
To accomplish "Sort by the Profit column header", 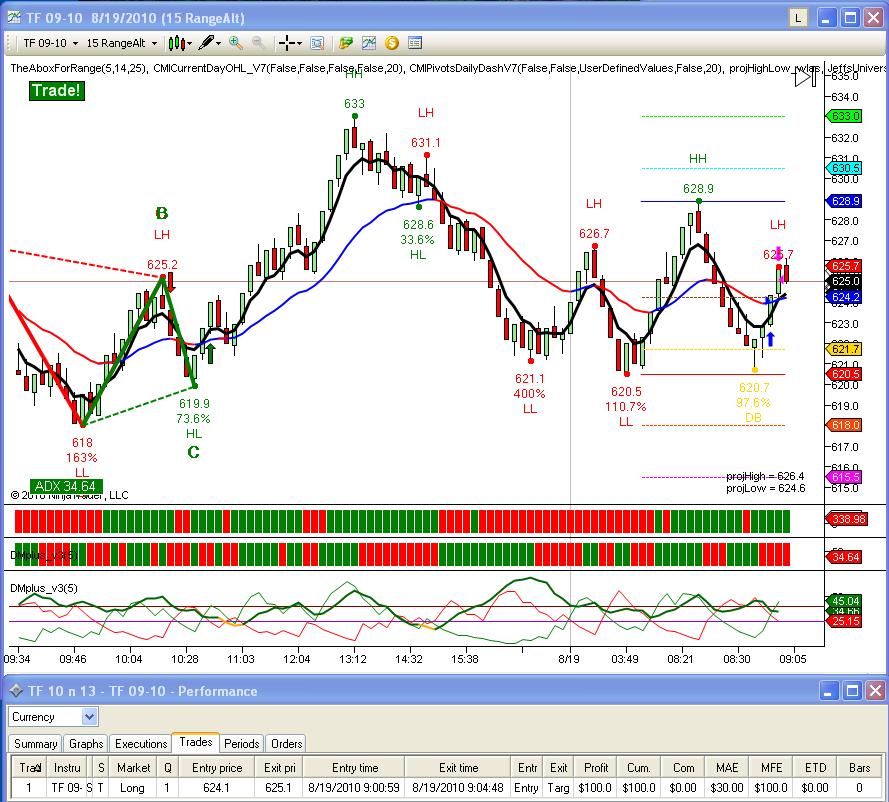I will point(595,767).
